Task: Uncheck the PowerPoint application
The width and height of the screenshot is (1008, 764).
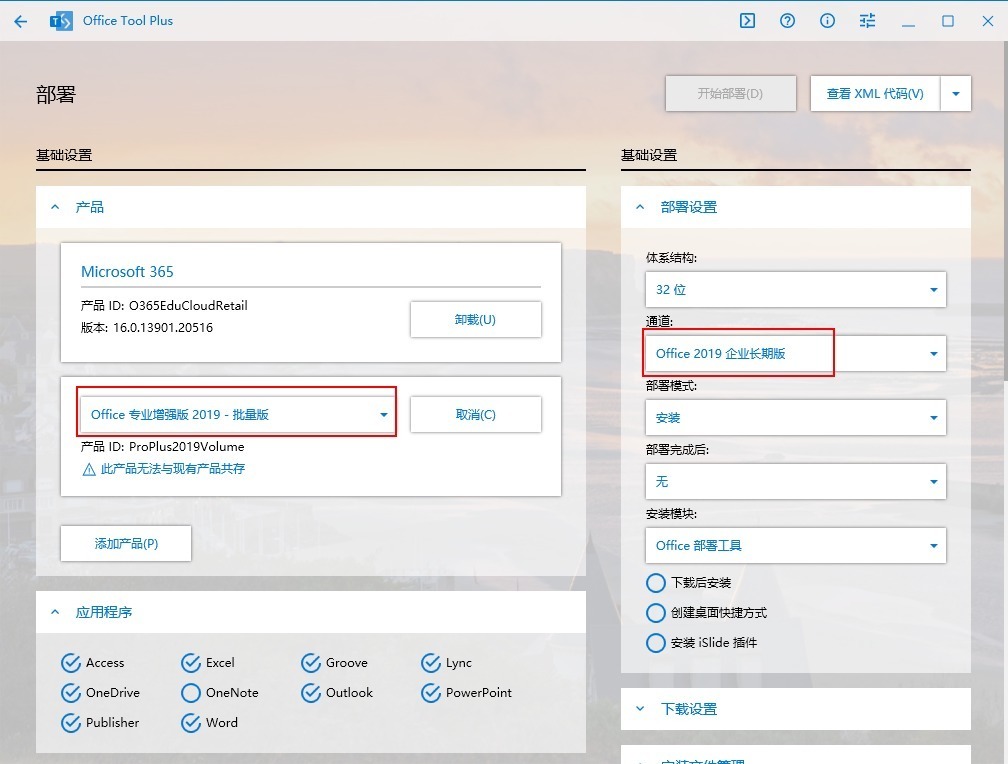Action: (431, 693)
